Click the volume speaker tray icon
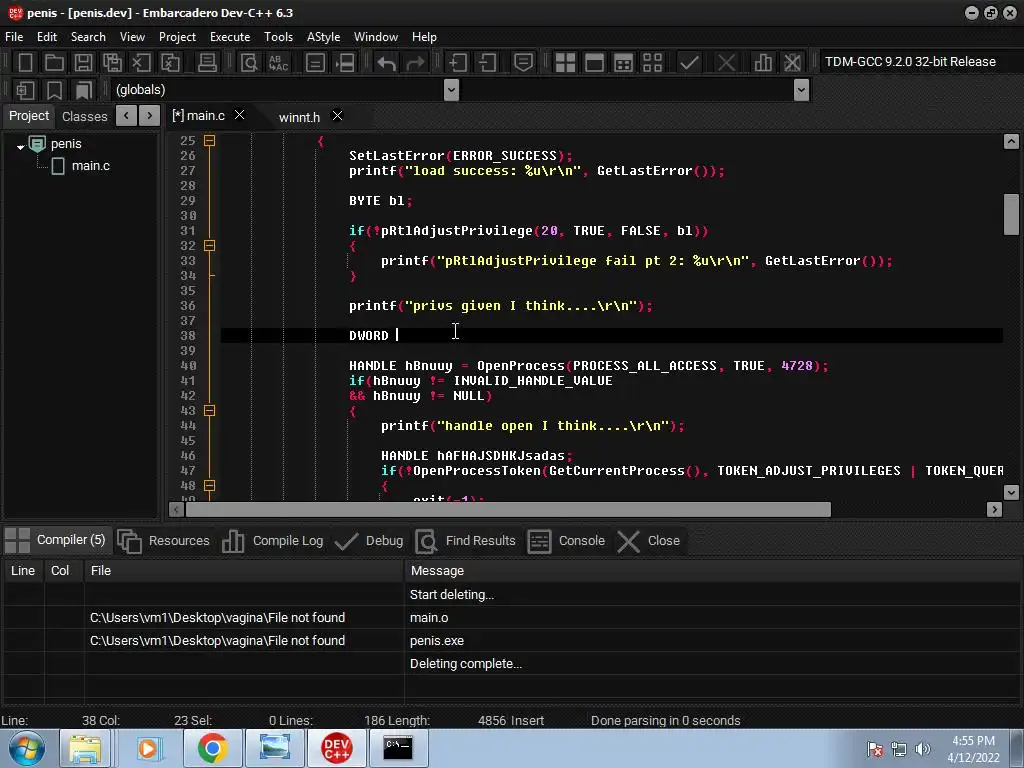1024x768 pixels. (922, 749)
